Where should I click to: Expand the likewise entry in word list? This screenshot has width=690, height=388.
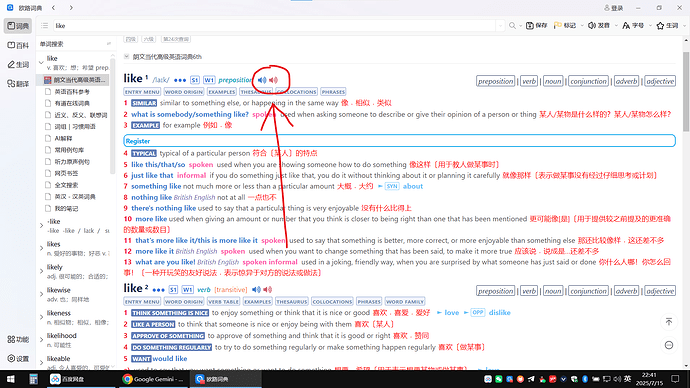[x=42, y=294]
